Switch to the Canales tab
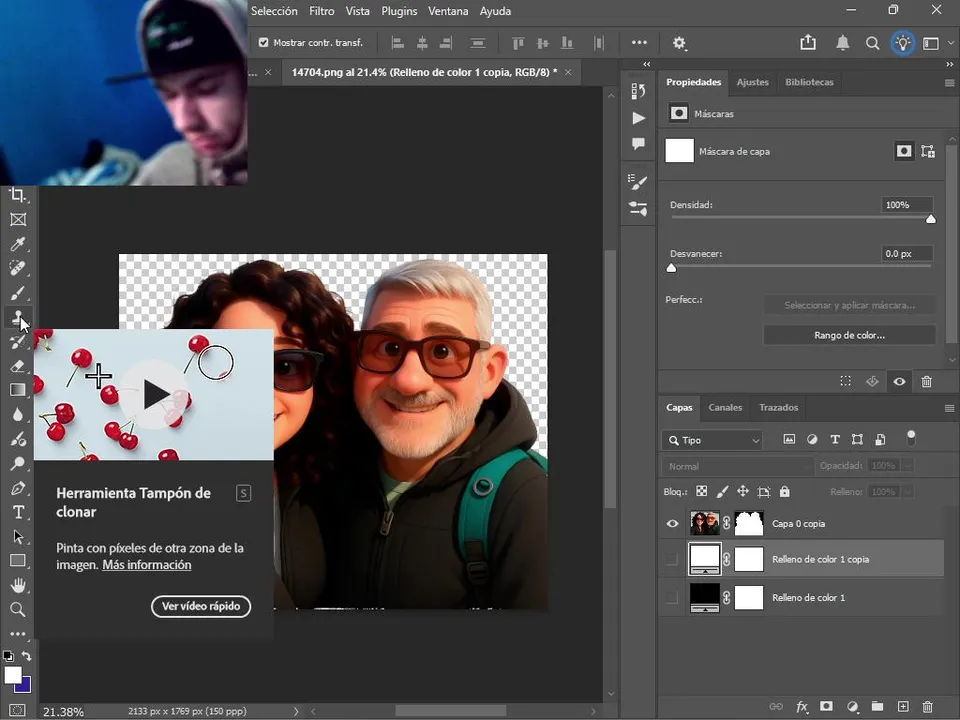 (x=725, y=408)
